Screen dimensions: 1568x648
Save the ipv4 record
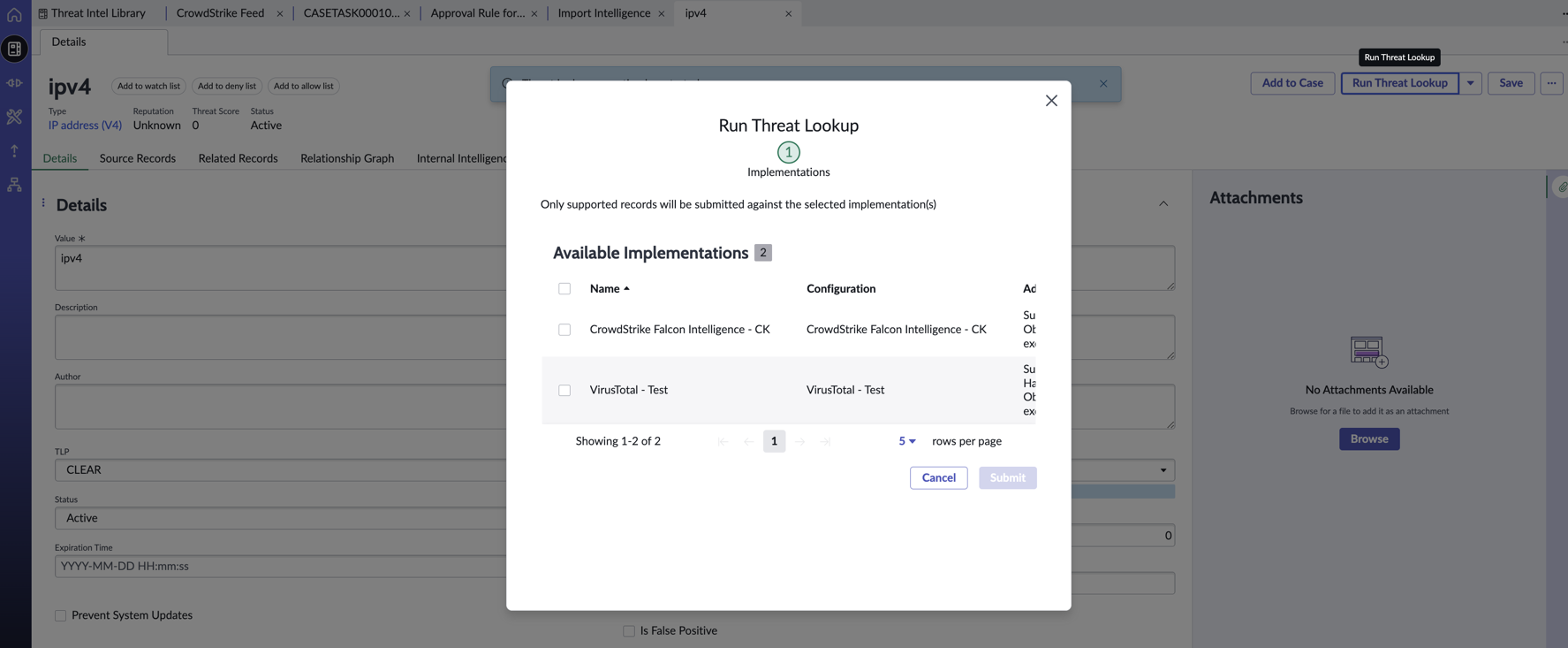pos(1511,83)
